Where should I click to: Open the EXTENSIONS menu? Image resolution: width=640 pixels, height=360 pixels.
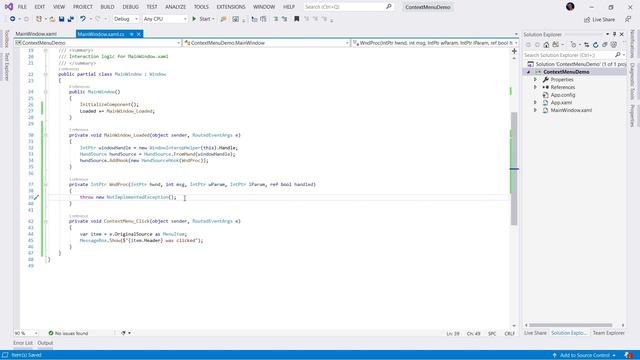pos(231,7)
